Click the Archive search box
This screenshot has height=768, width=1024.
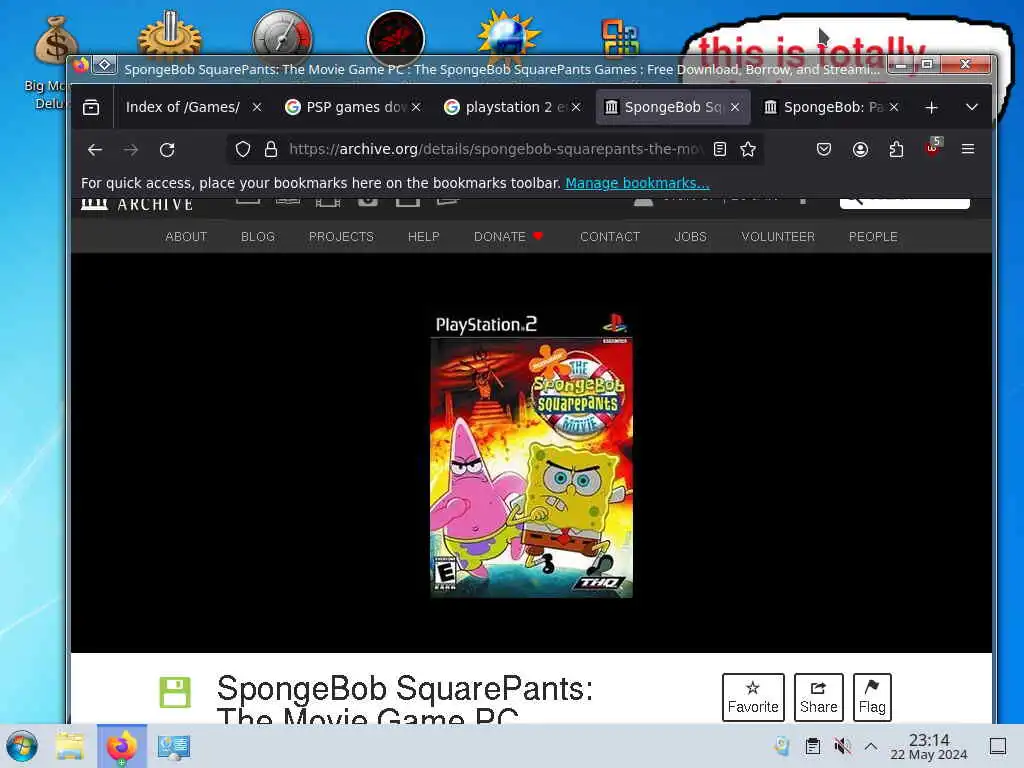904,202
